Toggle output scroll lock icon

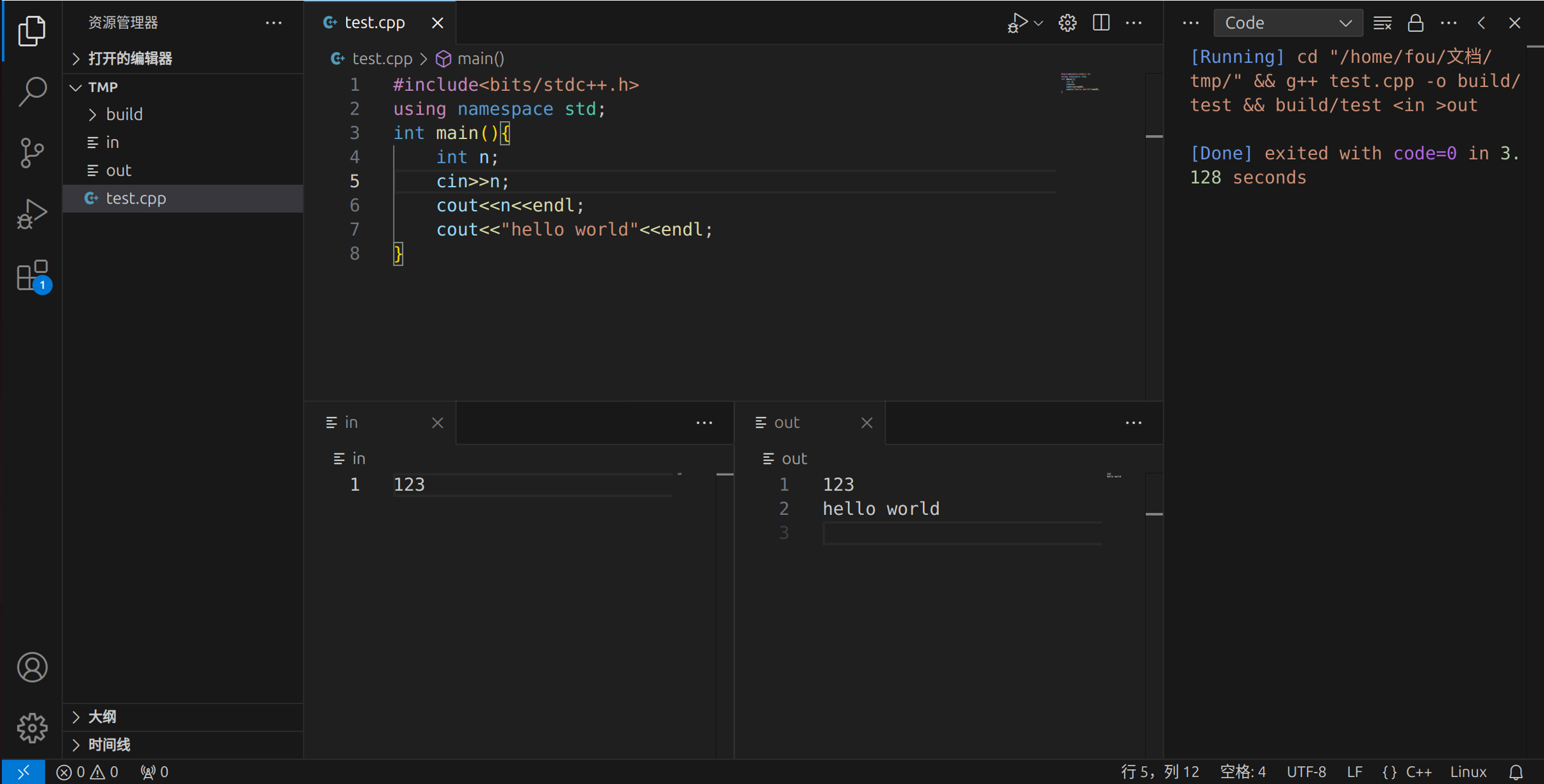click(1415, 23)
